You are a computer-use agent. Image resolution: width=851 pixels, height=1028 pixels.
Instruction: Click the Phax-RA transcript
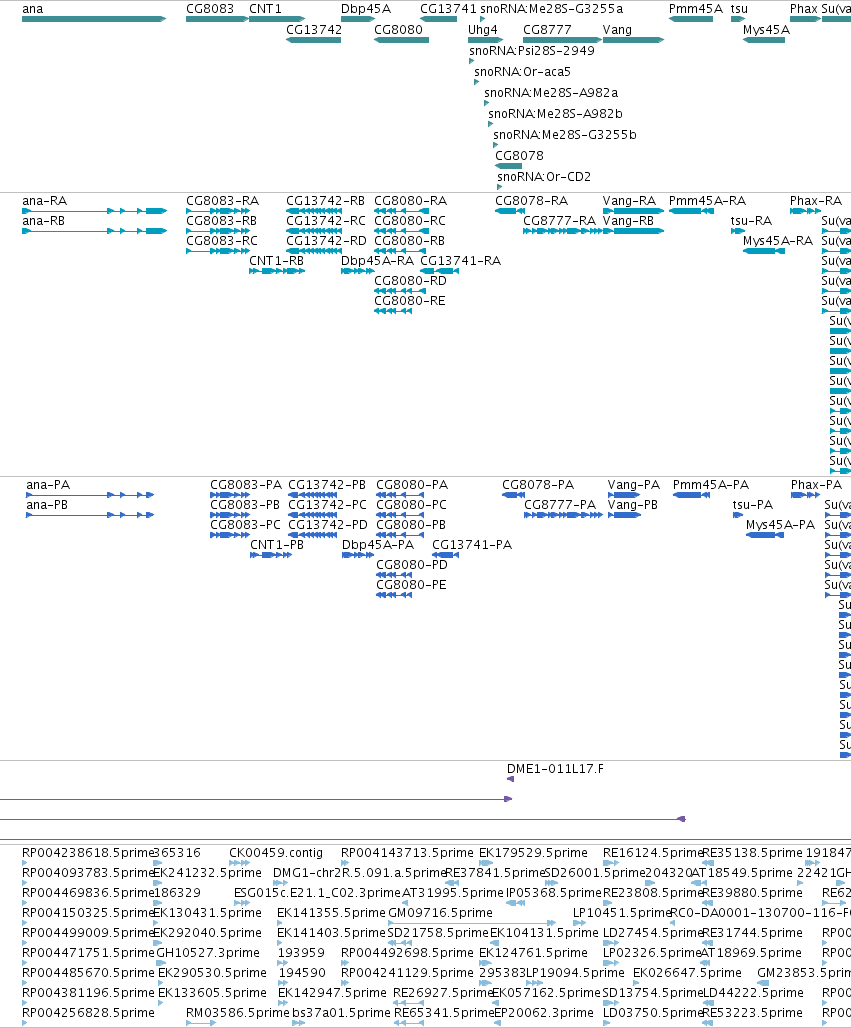pyautogui.click(x=805, y=211)
